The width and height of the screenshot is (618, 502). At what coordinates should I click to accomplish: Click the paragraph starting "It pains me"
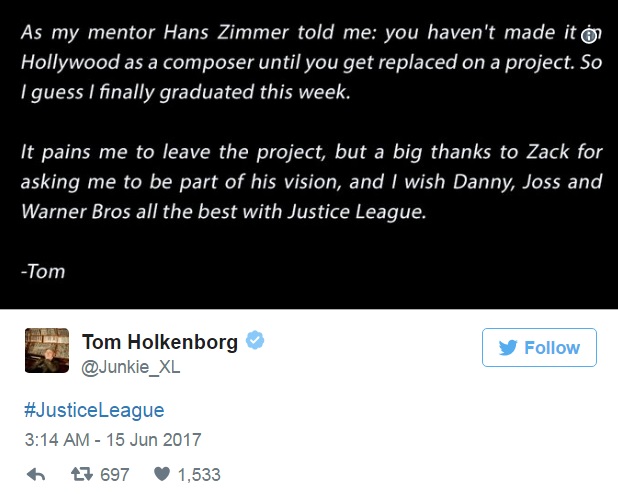click(x=311, y=182)
